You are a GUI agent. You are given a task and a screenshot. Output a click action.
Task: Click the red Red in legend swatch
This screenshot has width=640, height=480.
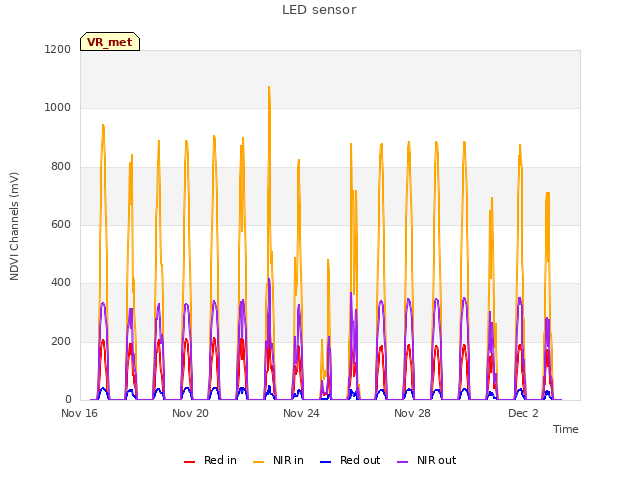189,462
